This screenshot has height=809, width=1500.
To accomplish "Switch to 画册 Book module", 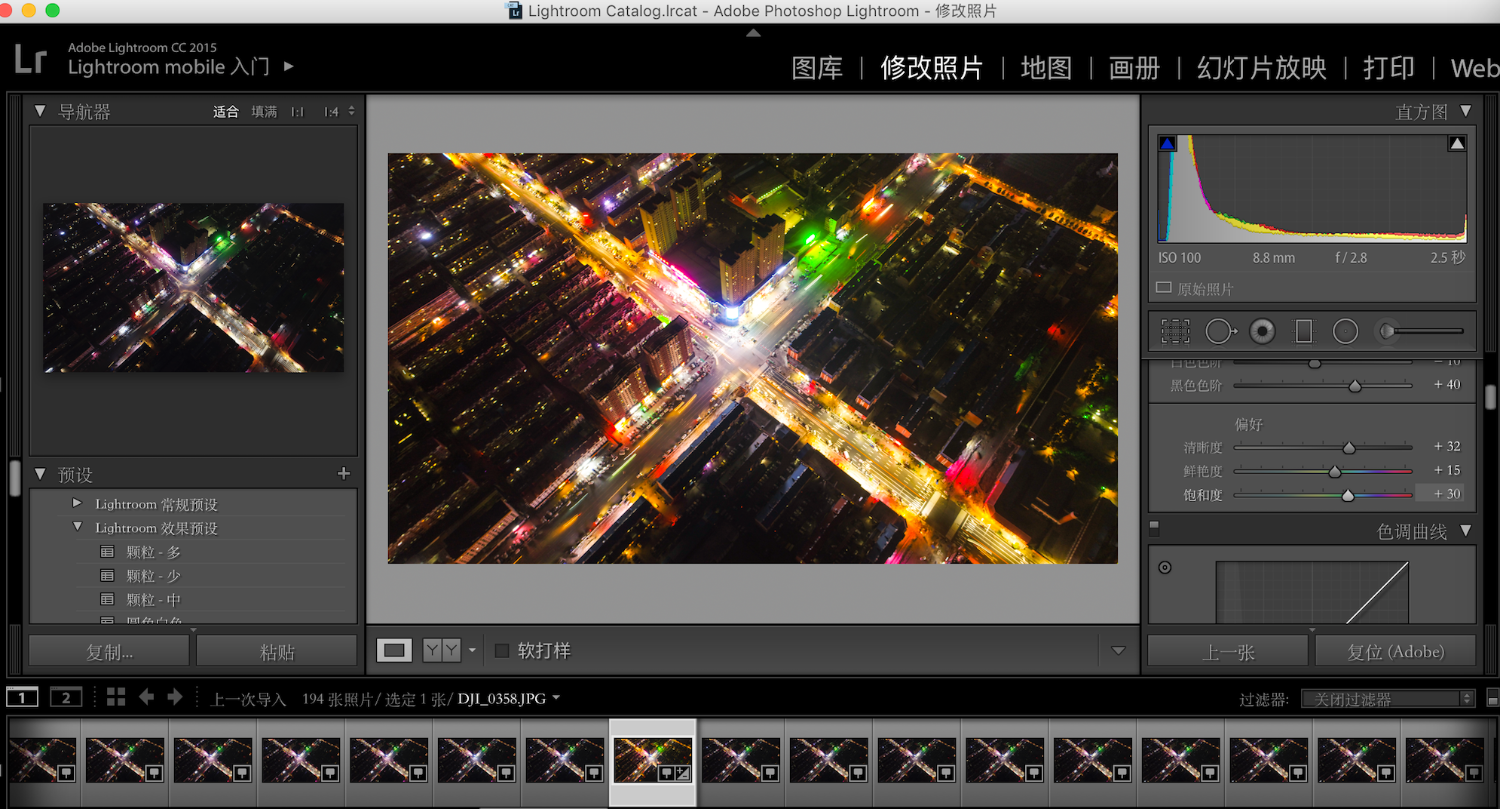I will point(1134,68).
